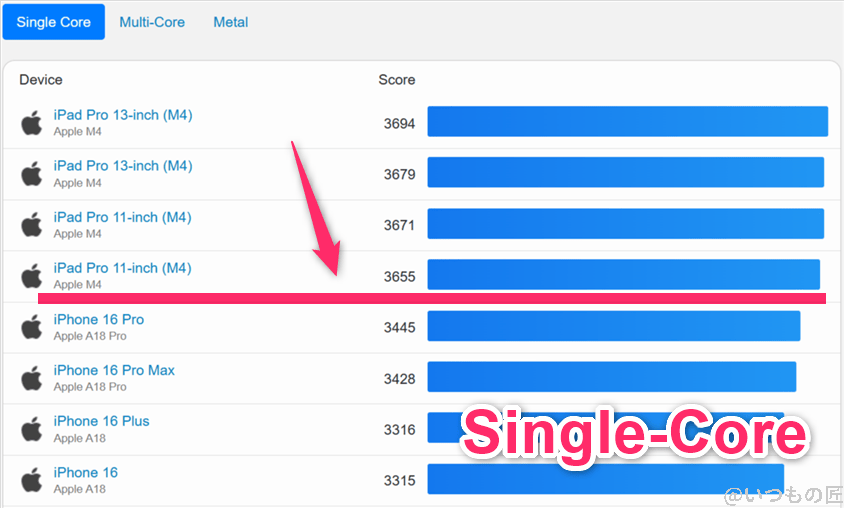Click Apple logo in the 3655 score row

(x=32, y=275)
